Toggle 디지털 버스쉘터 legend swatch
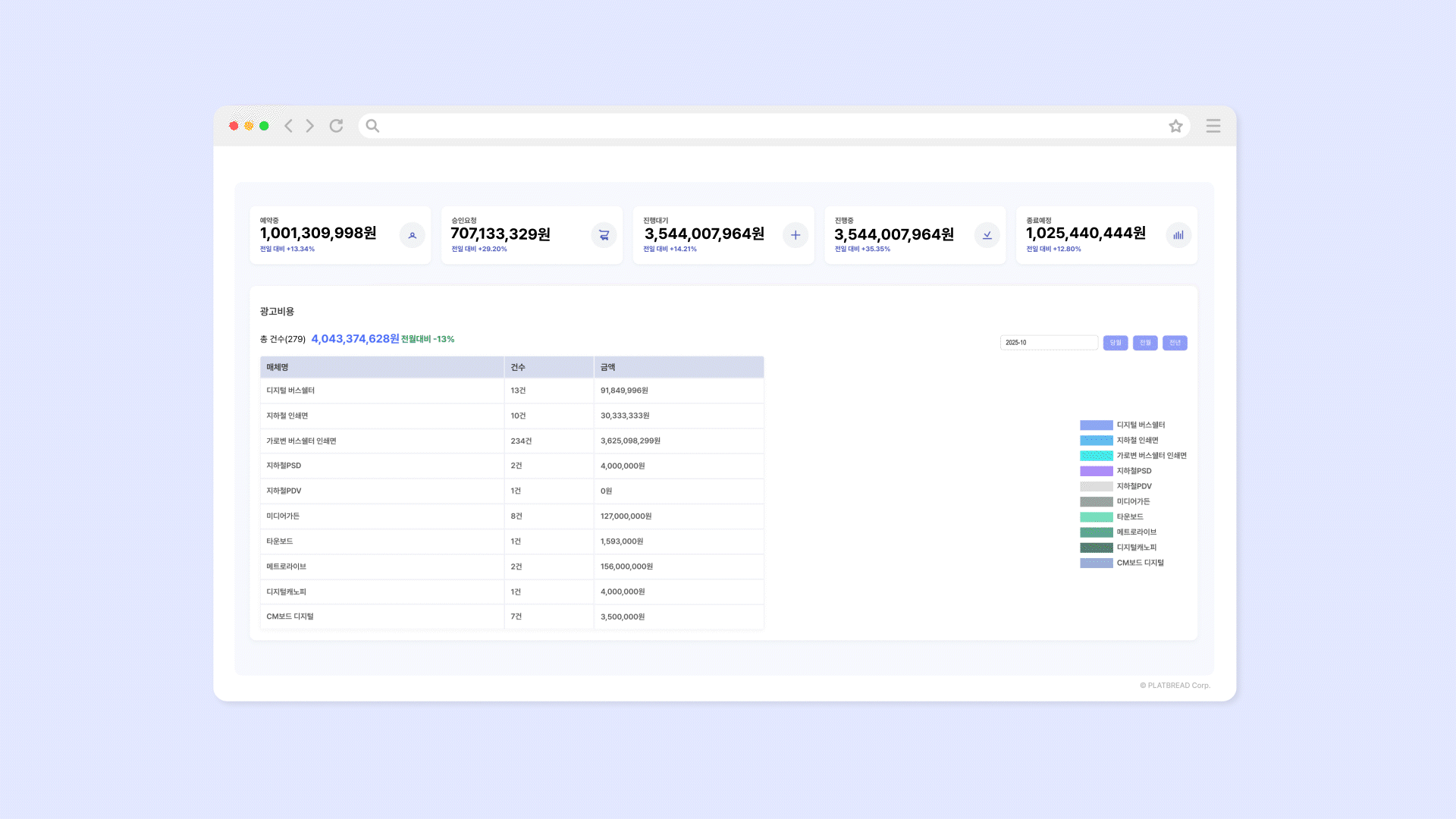 tap(1096, 425)
